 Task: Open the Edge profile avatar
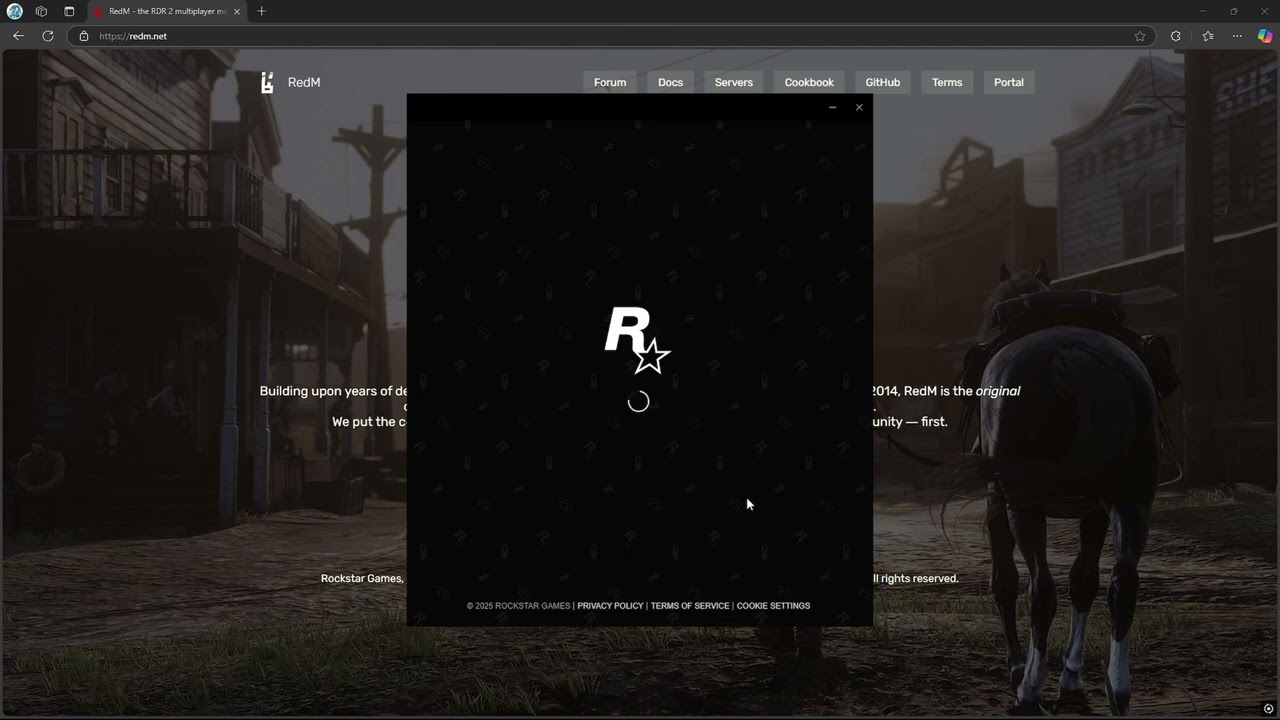coord(15,11)
